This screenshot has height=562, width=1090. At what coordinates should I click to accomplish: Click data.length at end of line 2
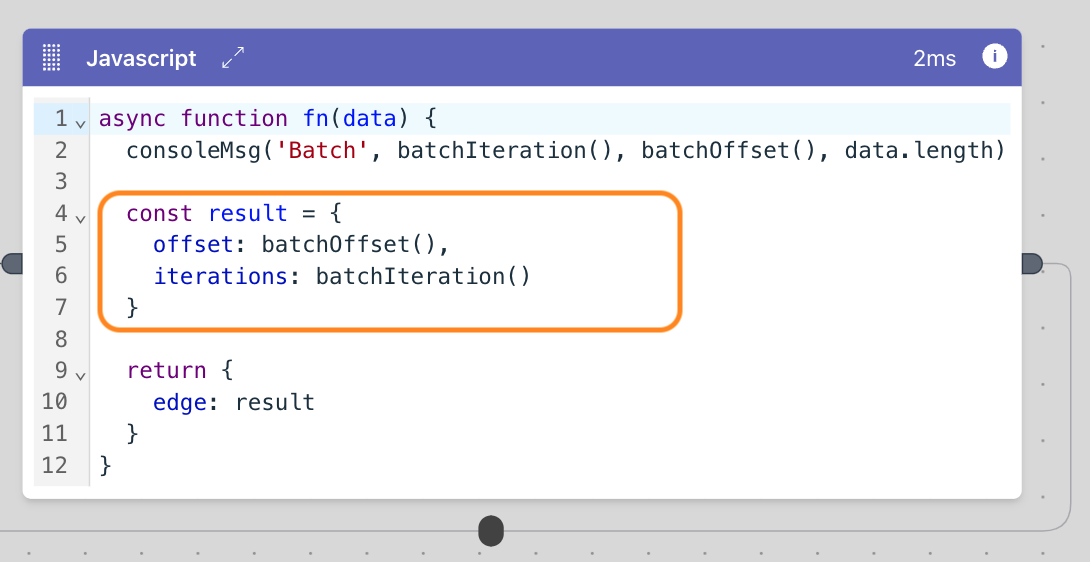(918, 150)
